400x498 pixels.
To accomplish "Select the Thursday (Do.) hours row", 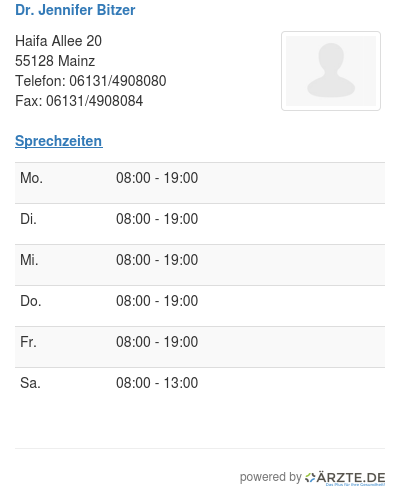I will [200, 306].
